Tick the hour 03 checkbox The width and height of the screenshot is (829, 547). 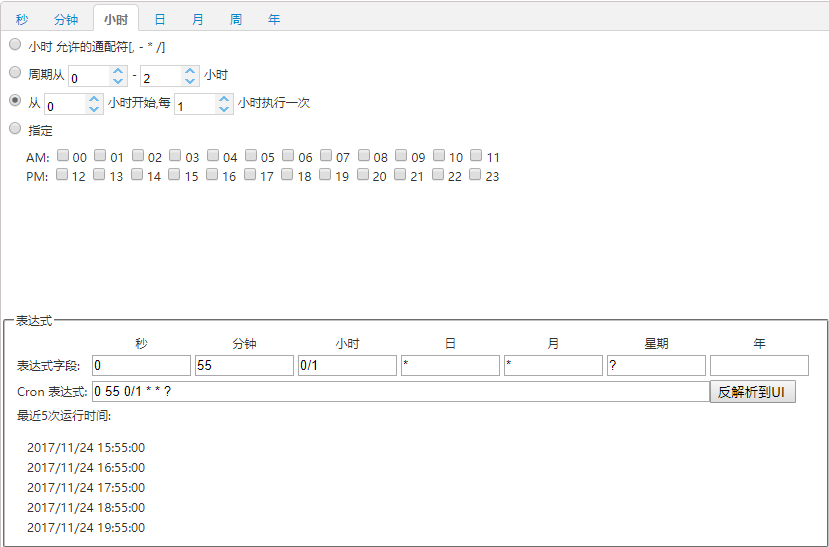(175, 155)
